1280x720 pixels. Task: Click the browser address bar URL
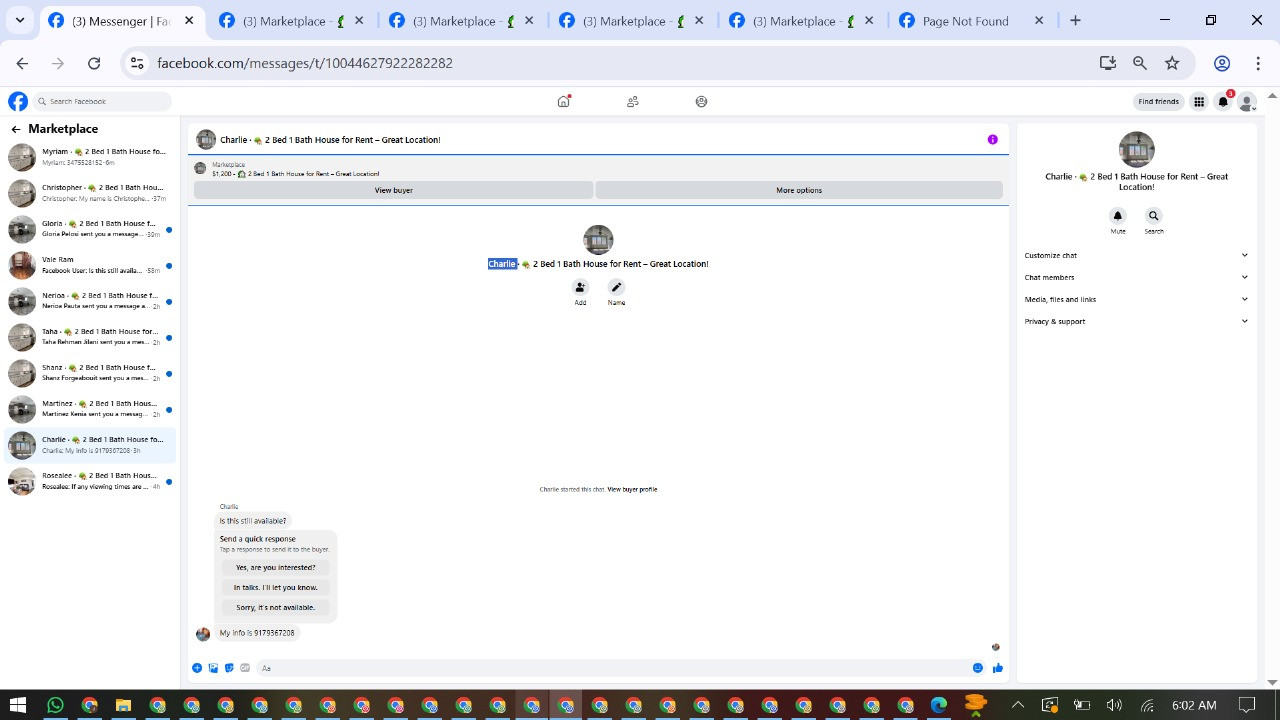tap(305, 63)
